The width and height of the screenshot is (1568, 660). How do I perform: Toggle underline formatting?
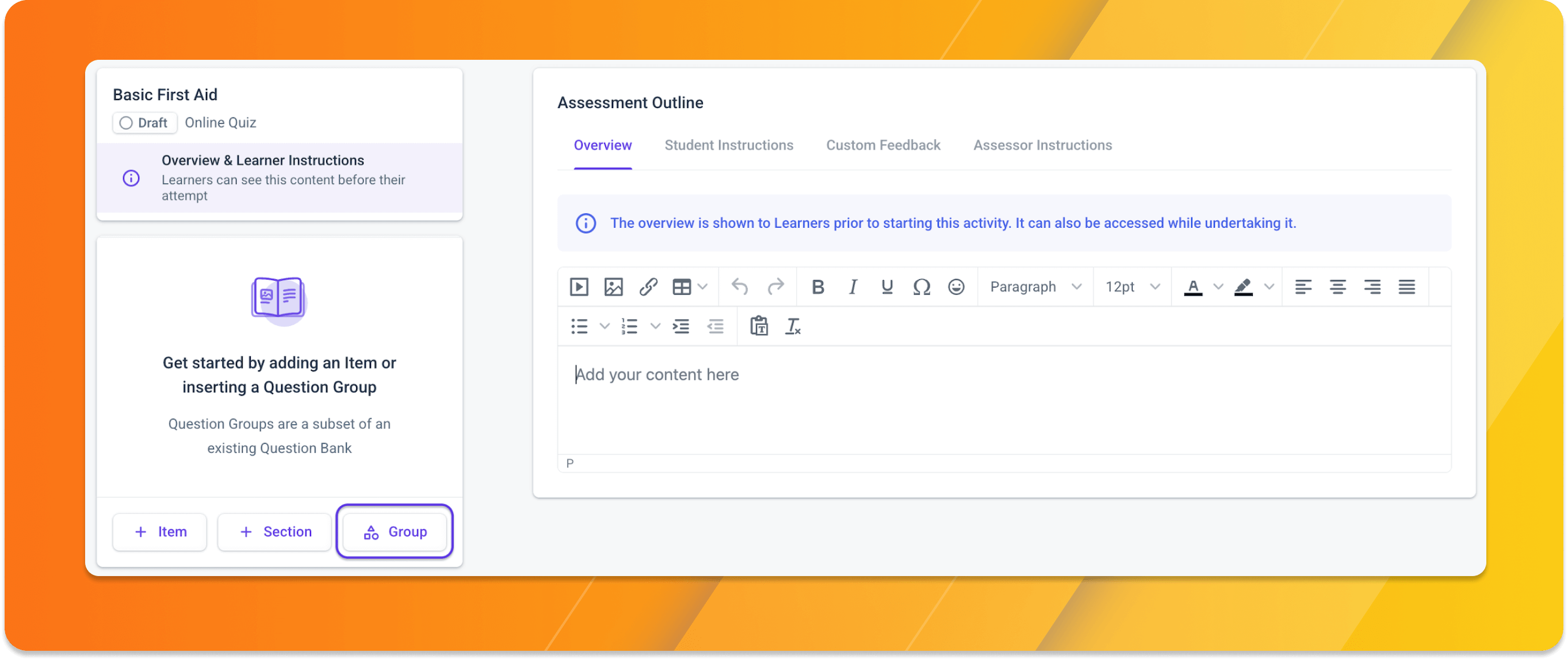887,286
